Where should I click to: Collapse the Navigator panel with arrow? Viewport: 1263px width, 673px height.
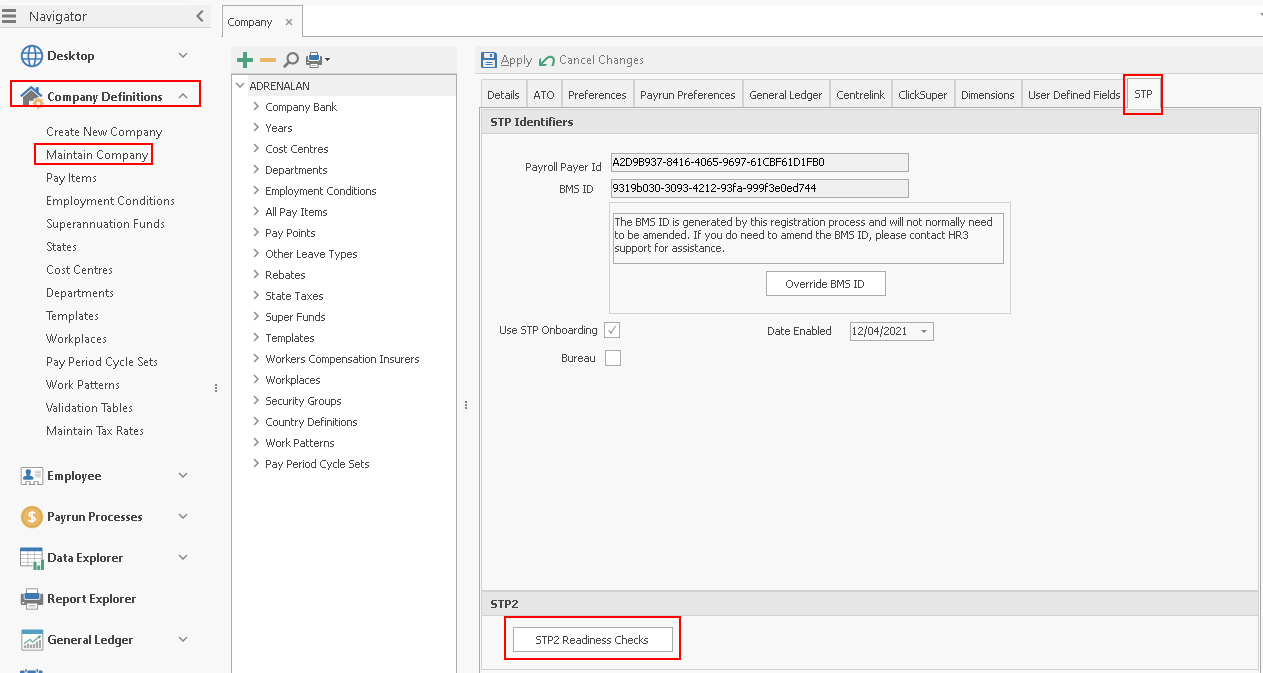[x=200, y=16]
